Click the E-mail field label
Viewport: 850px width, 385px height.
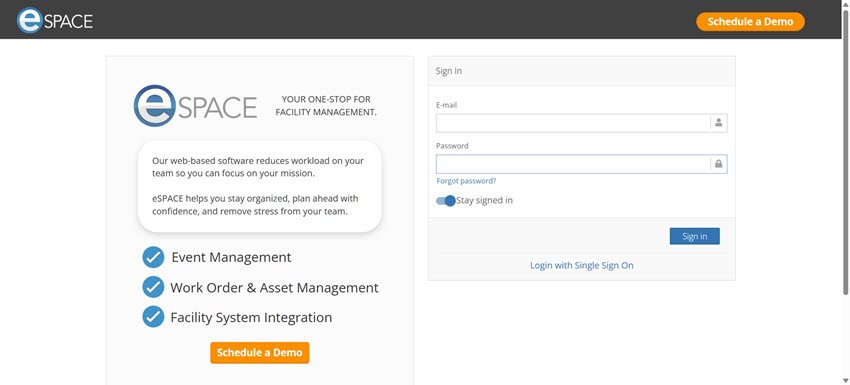point(447,105)
